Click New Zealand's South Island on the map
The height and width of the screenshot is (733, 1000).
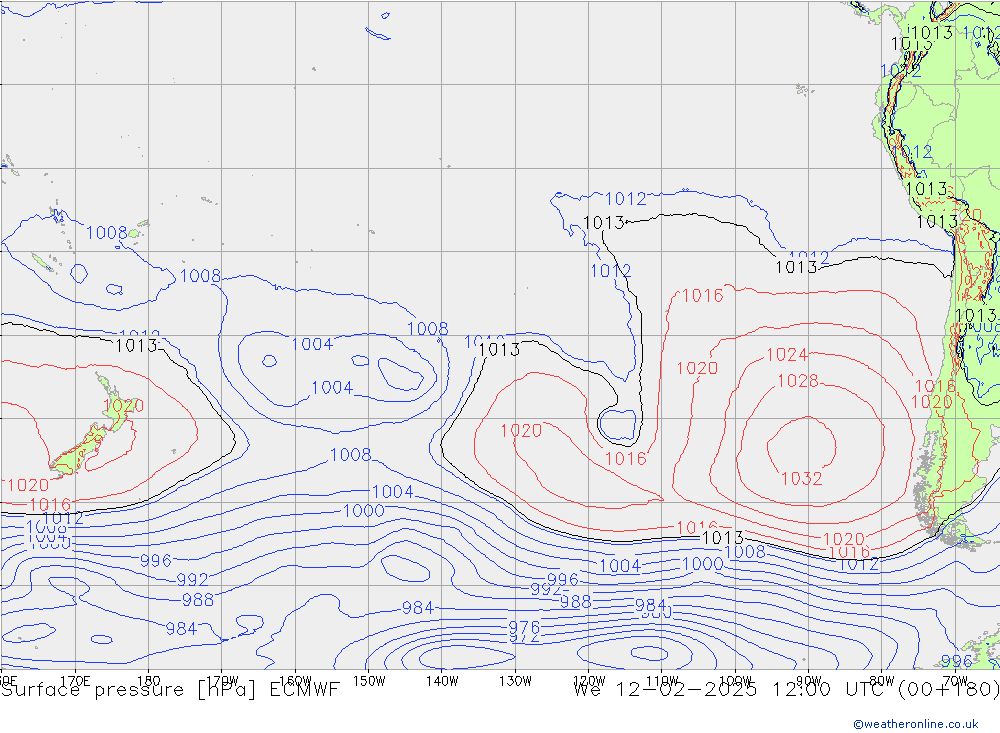tap(78, 452)
